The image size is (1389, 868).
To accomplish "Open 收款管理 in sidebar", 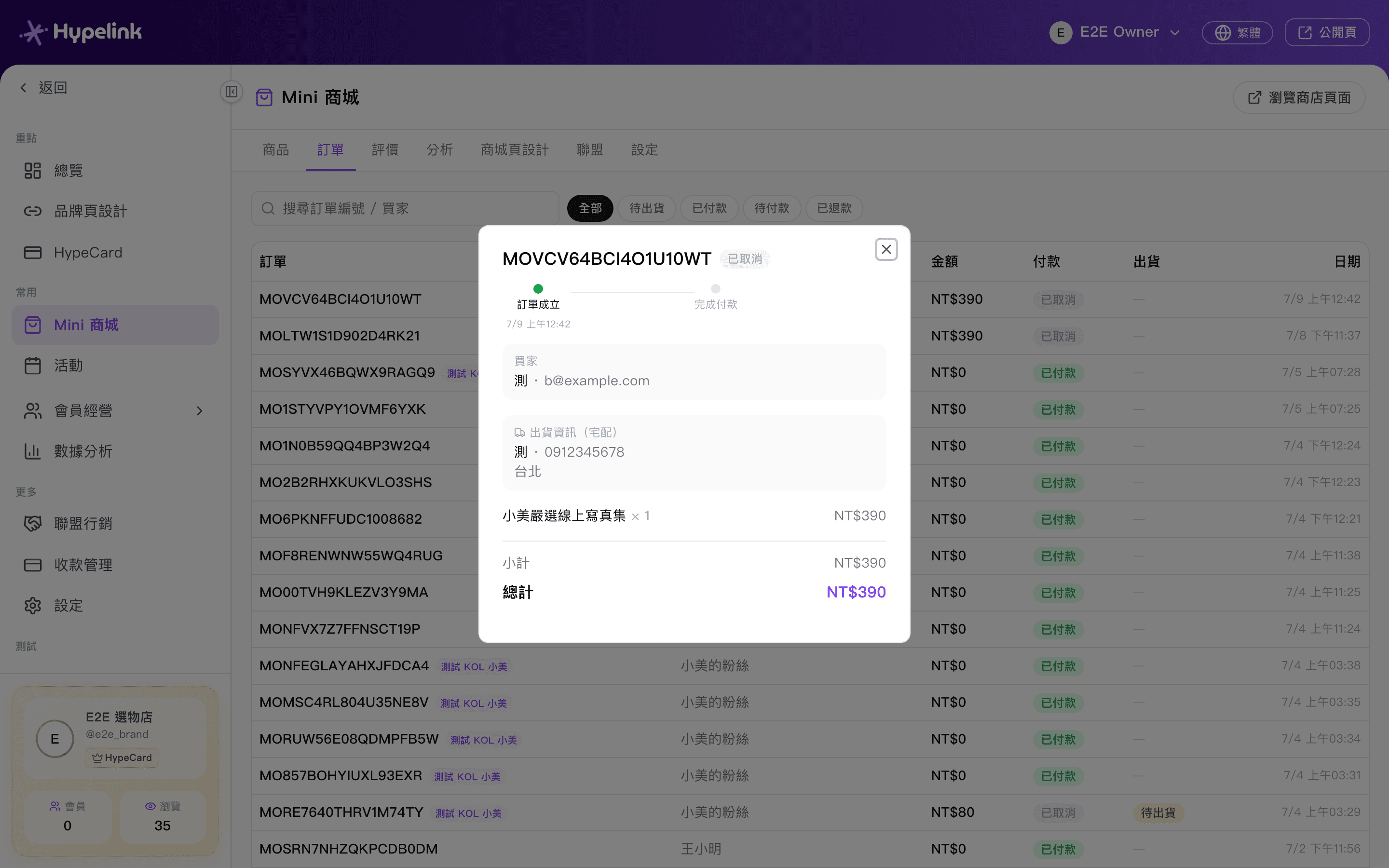I will 115,565.
